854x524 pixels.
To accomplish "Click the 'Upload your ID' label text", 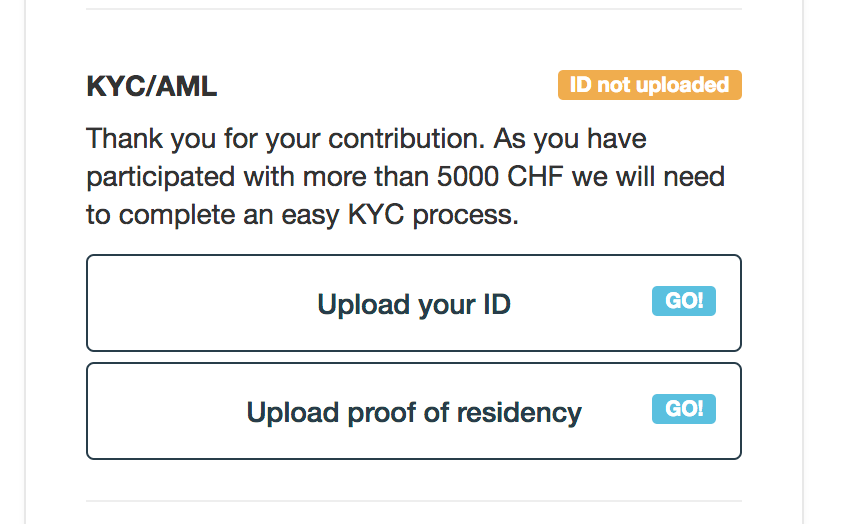I will pos(413,304).
